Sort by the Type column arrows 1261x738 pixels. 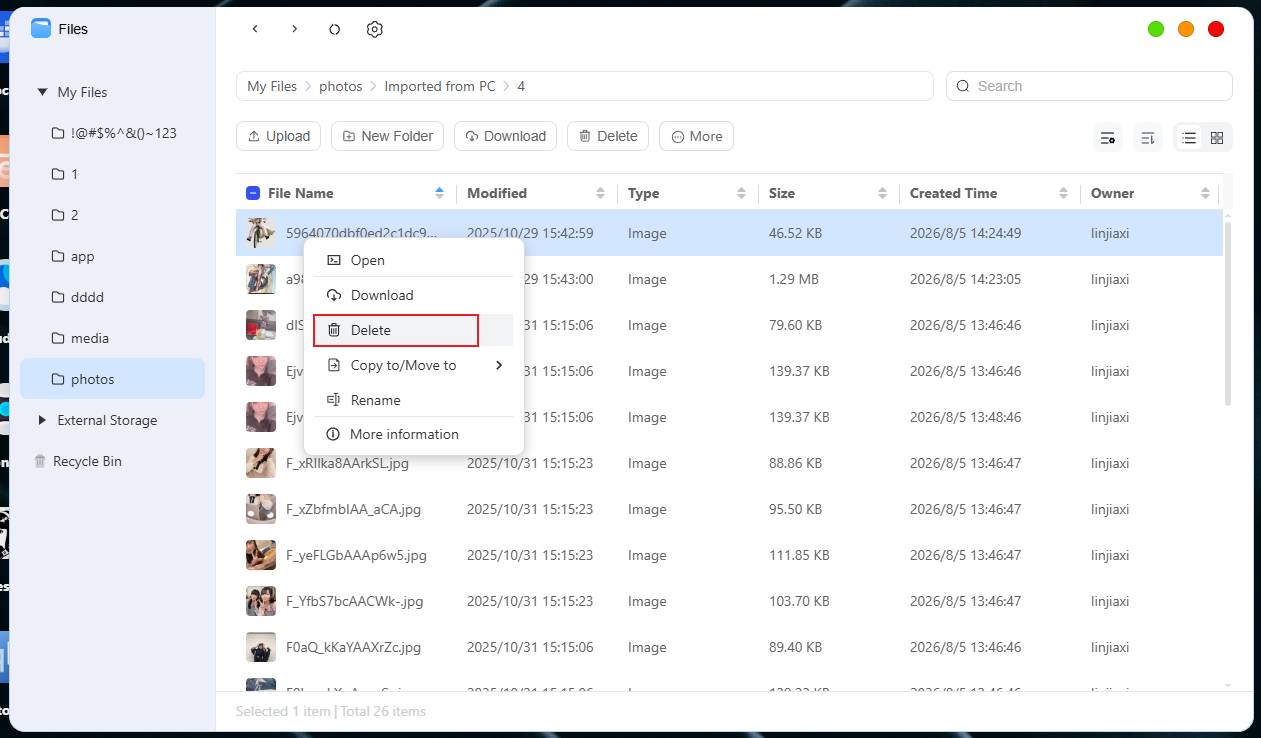(741, 193)
